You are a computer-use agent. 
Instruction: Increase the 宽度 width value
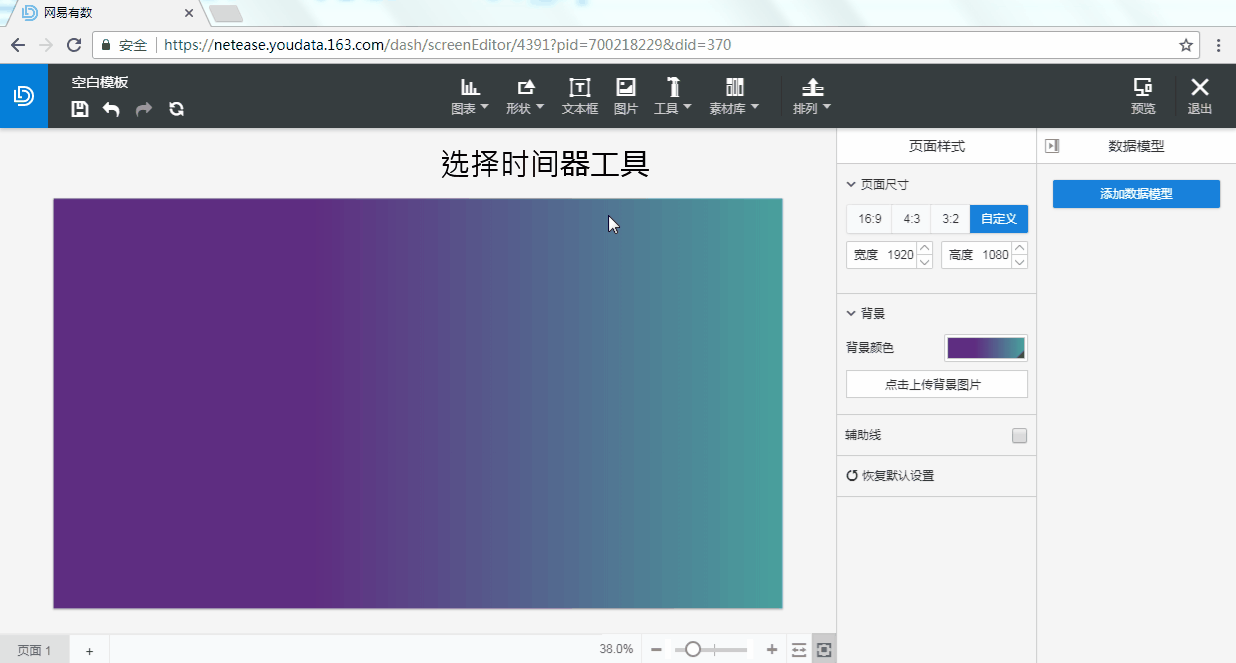(925, 249)
